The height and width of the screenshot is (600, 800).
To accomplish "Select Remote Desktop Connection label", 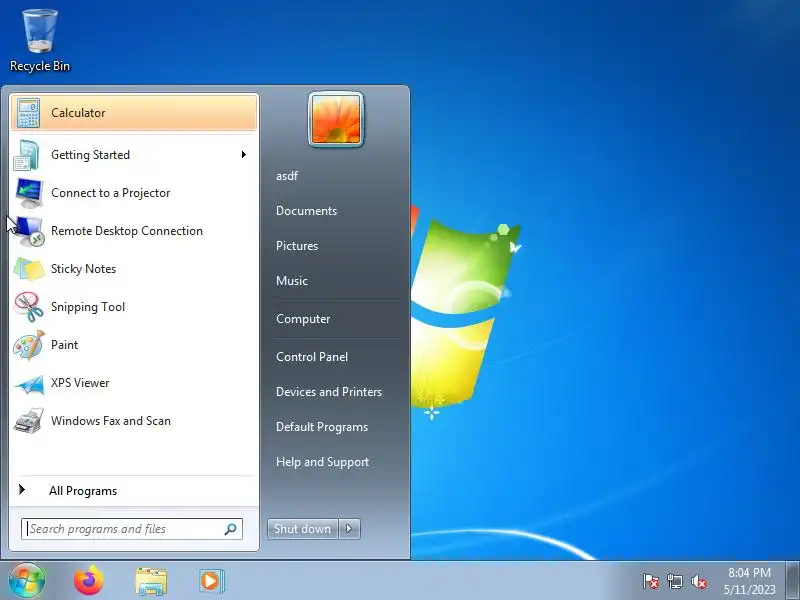I will (x=127, y=231).
